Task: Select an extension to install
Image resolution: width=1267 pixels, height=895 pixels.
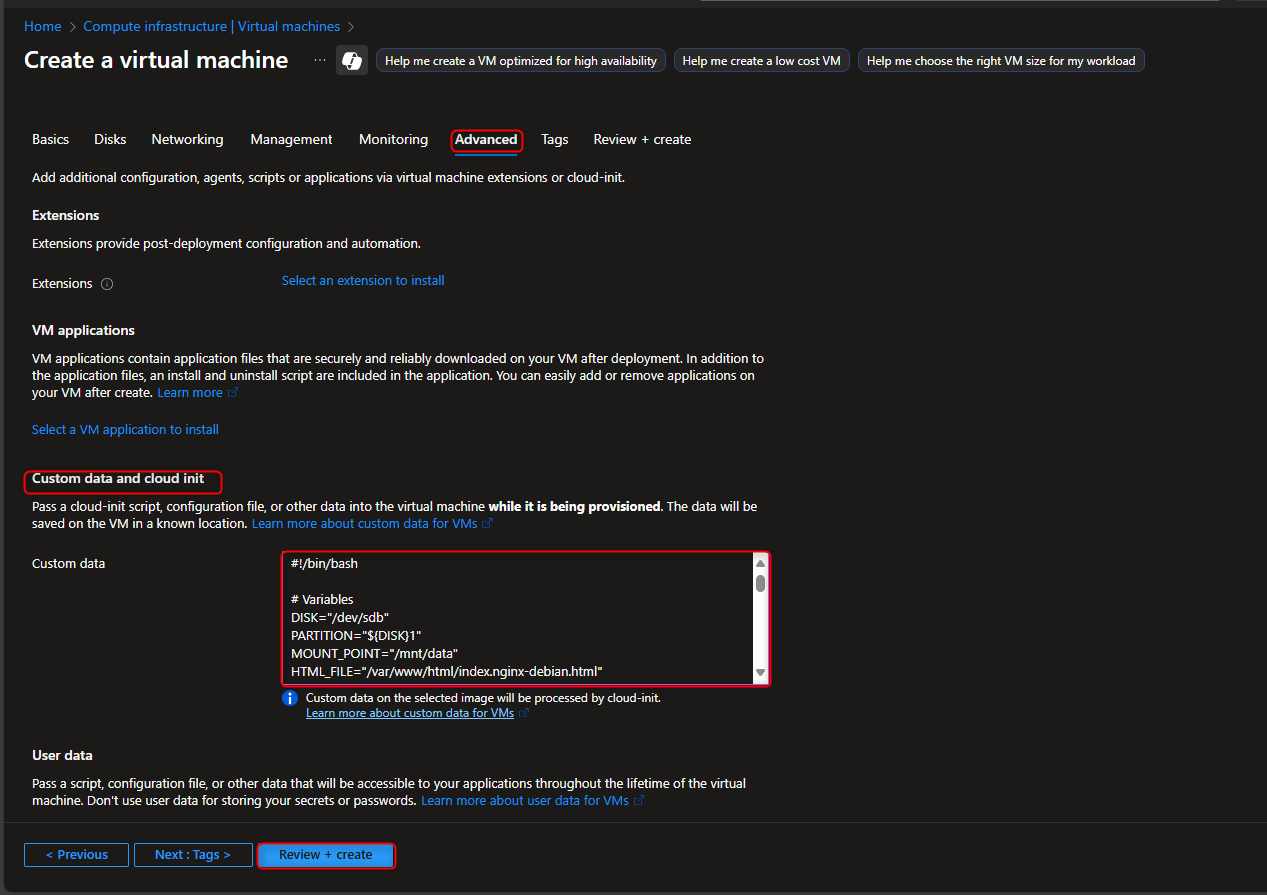Action: (x=362, y=280)
